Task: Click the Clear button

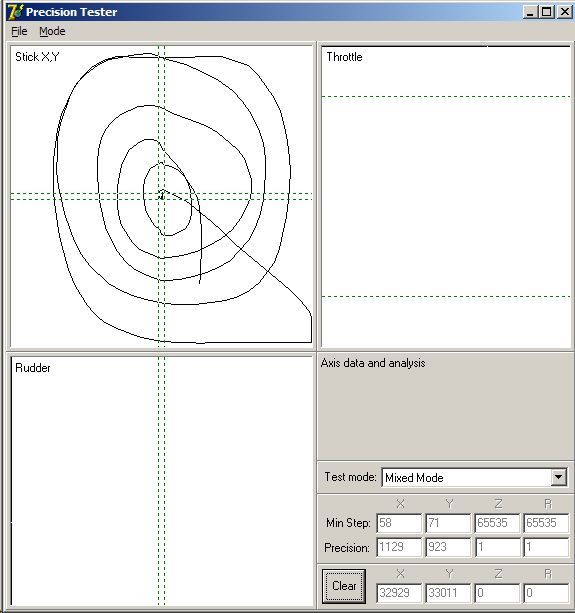Action: pos(344,586)
